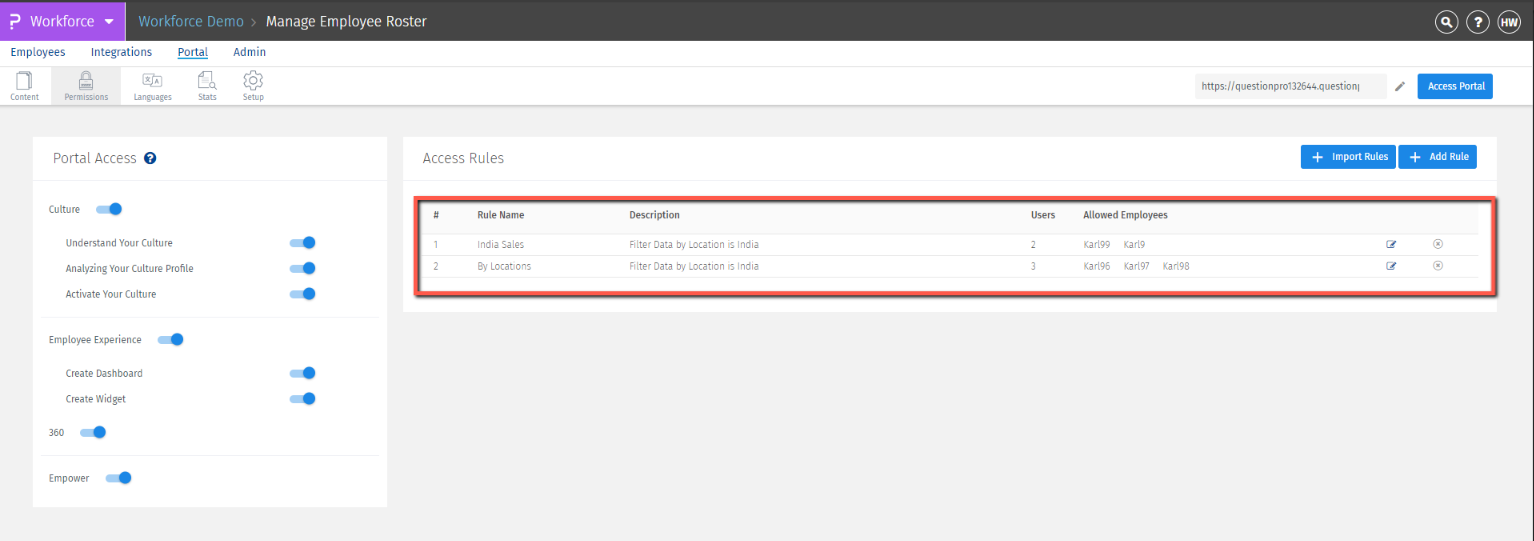Viewport: 1534px width, 541px height.
Task: Click employee Karl9 in India Sales row
Action: (1134, 244)
